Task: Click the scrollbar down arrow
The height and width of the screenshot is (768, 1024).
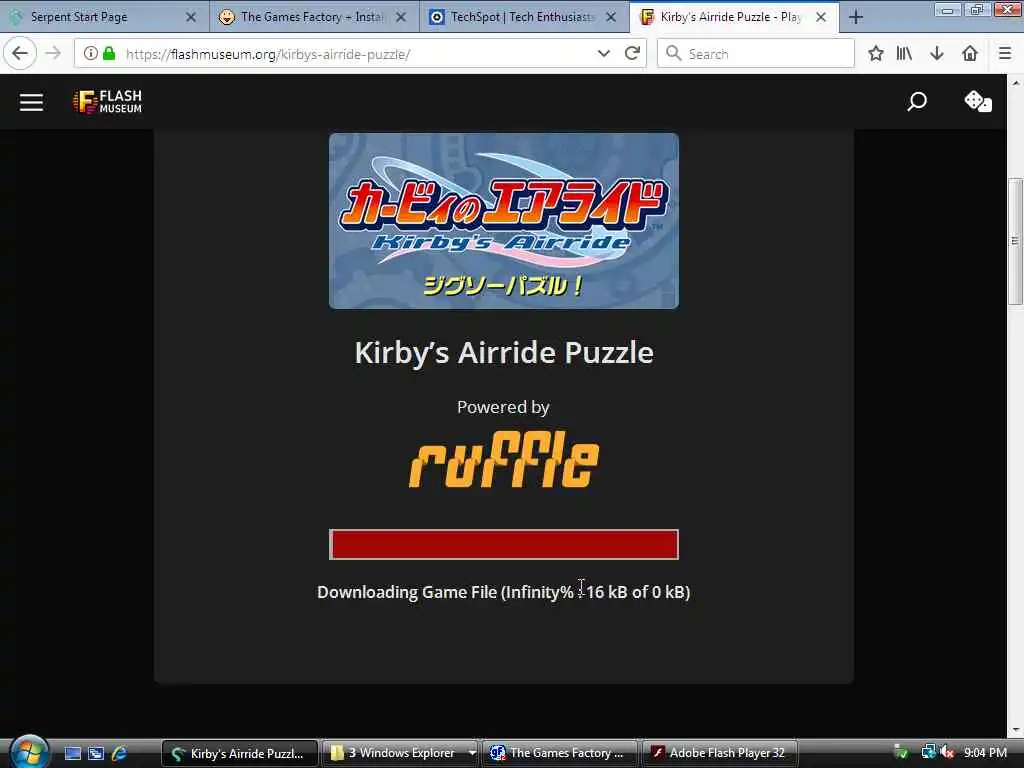Action: click(1015, 729)
